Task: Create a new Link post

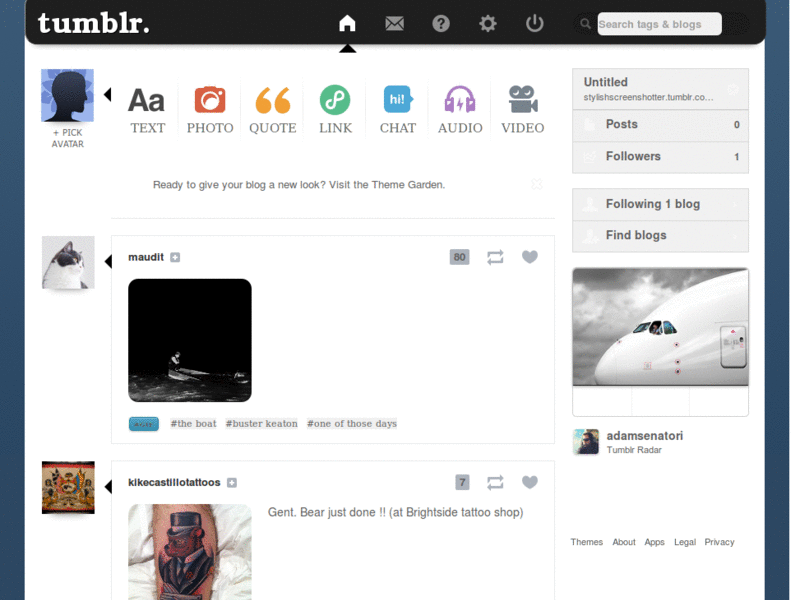Action: tap(335, 110)
